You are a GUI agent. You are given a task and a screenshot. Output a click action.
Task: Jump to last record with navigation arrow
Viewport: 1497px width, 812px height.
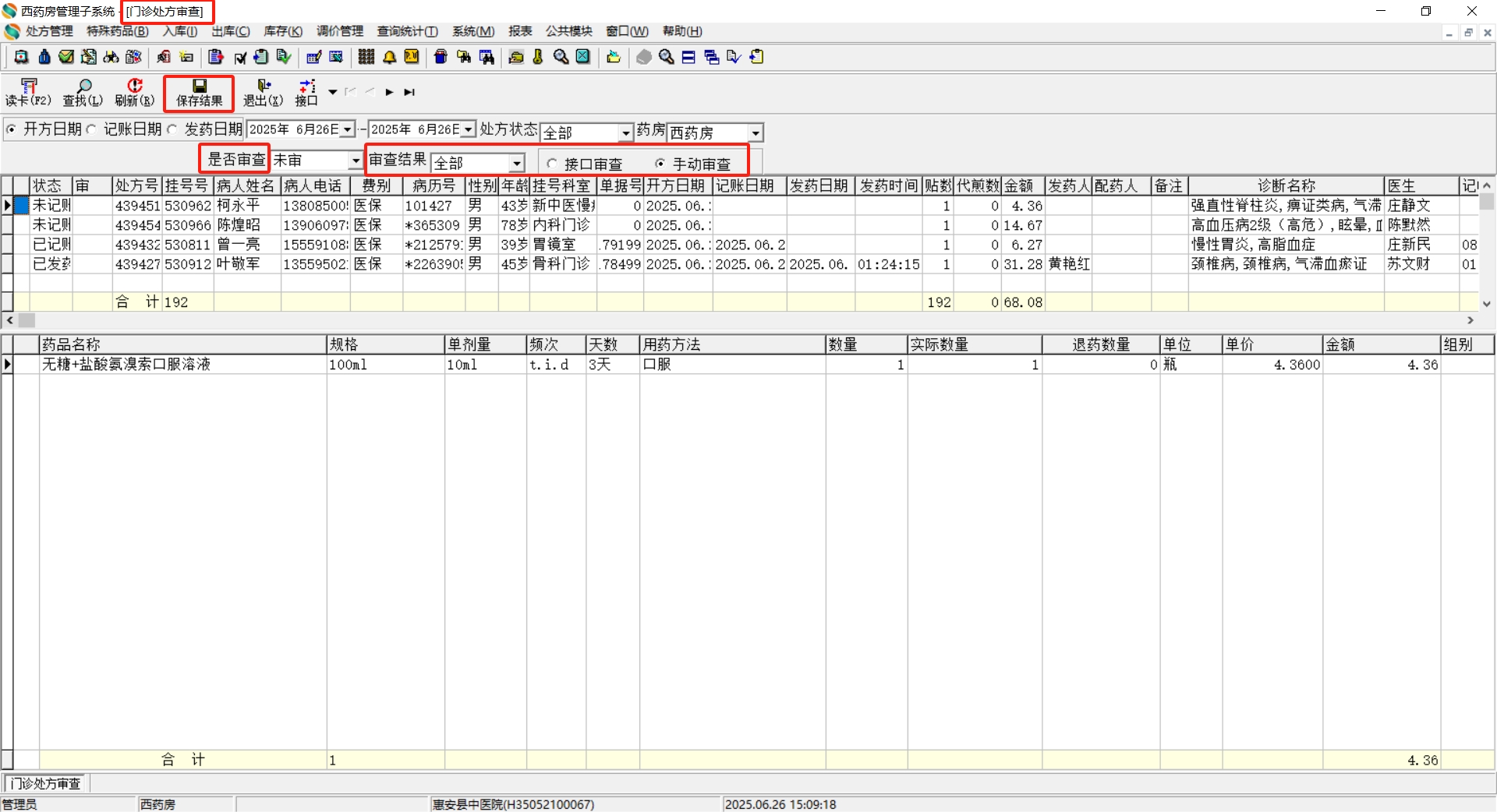pos(409,92)
